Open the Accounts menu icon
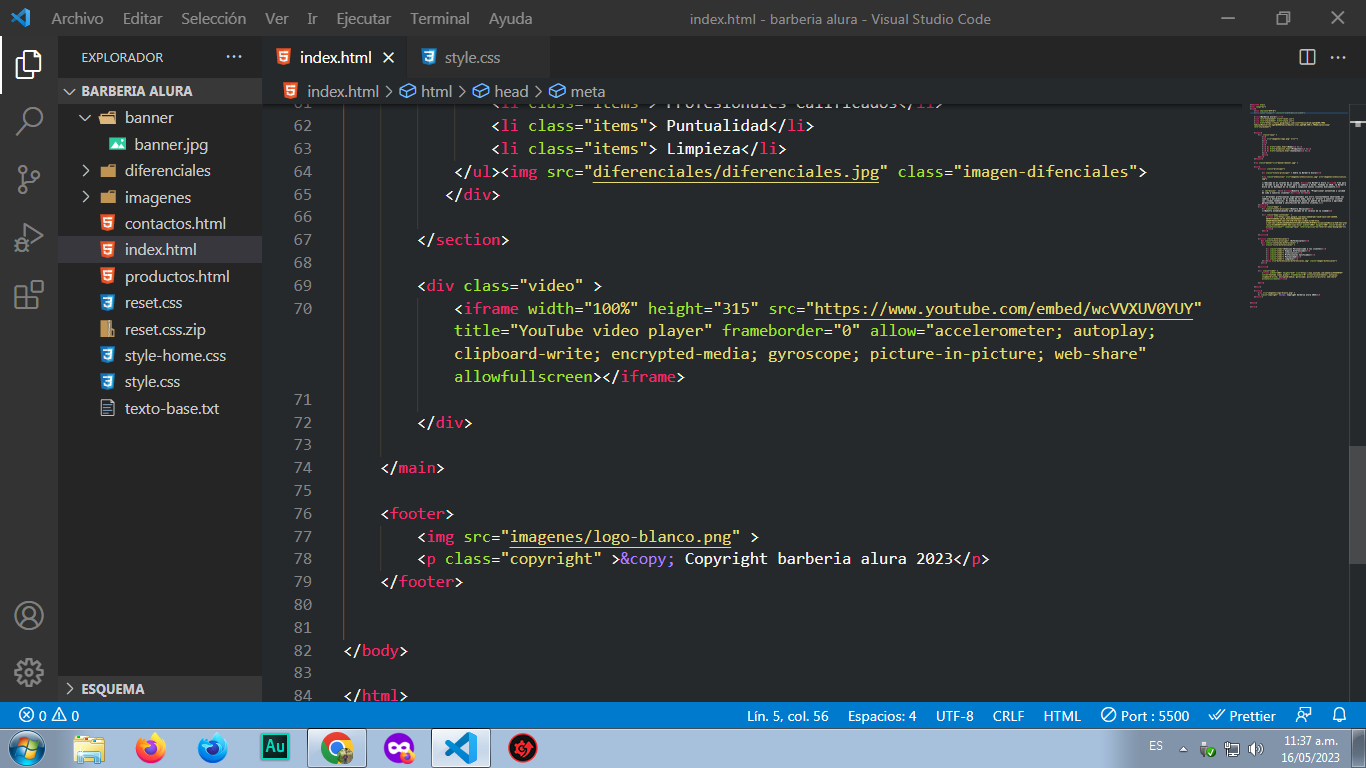The image size is (1366, 768). tap(29, 614)
